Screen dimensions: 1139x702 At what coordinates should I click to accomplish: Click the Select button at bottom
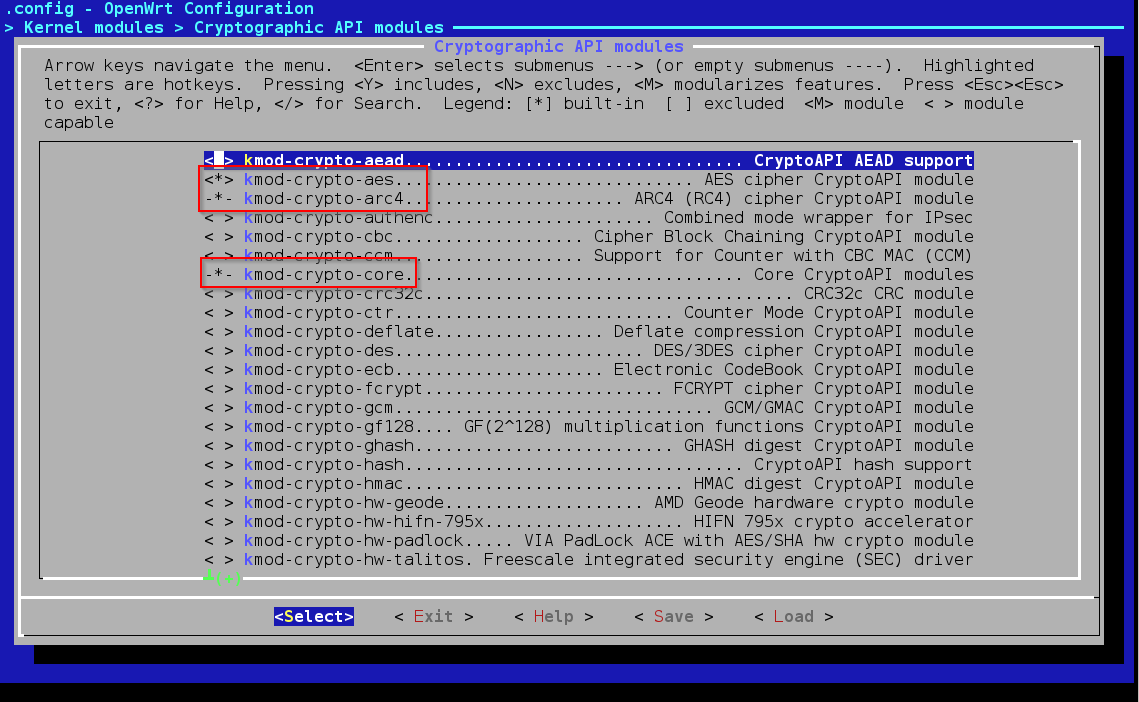point(313,617)
